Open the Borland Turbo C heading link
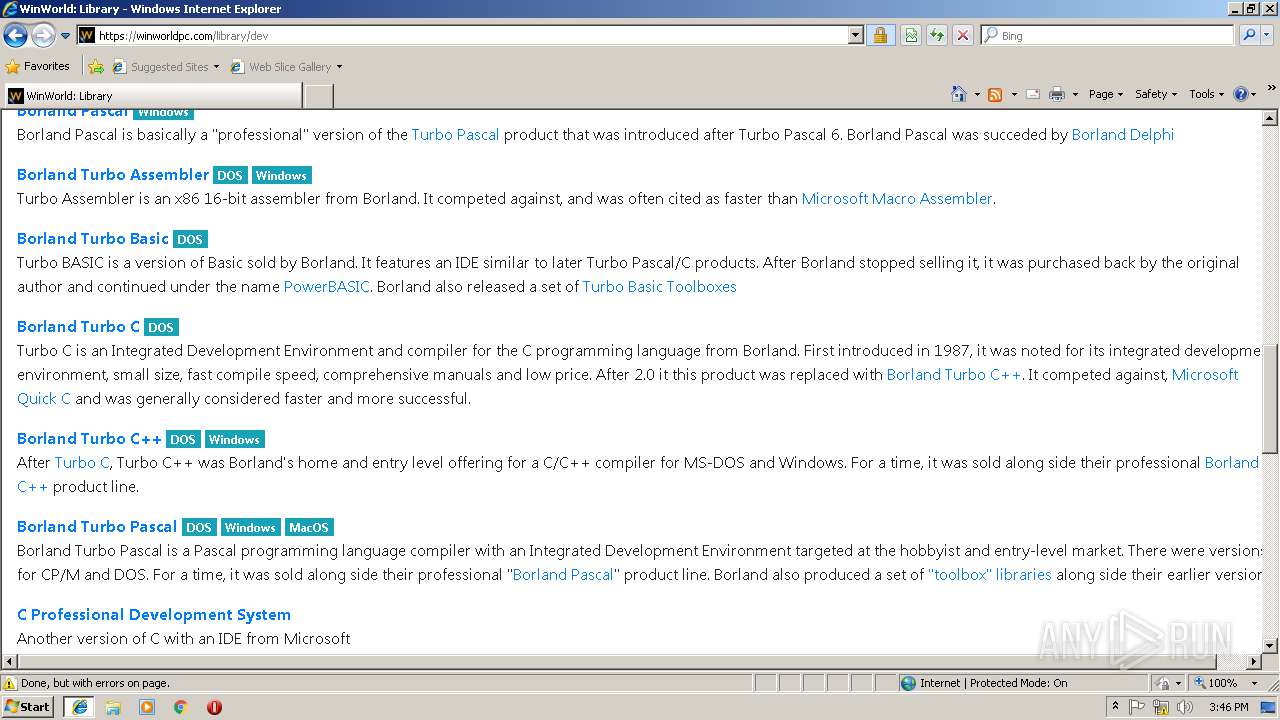Screen dimensions: 1280x720 tap(79, 326)
